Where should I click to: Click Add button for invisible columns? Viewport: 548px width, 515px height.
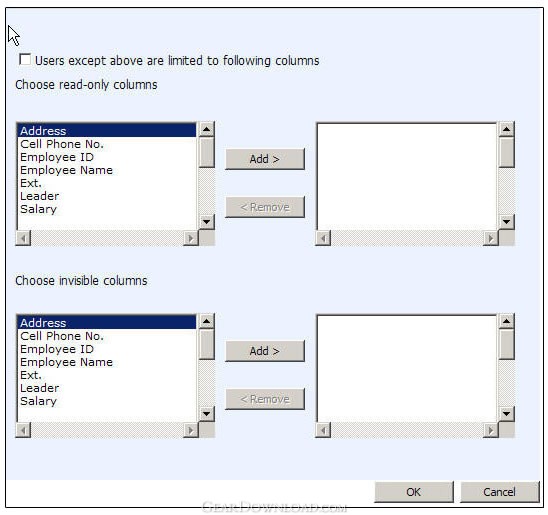tap(265, 351)
